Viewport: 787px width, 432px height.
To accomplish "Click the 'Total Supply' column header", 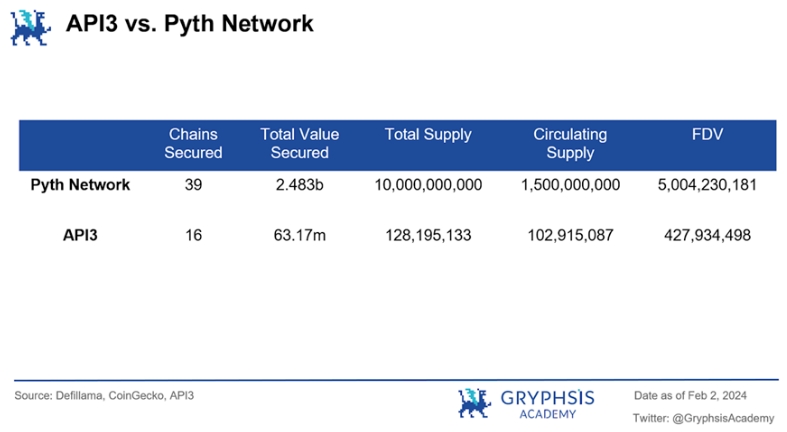I will 428,134.
